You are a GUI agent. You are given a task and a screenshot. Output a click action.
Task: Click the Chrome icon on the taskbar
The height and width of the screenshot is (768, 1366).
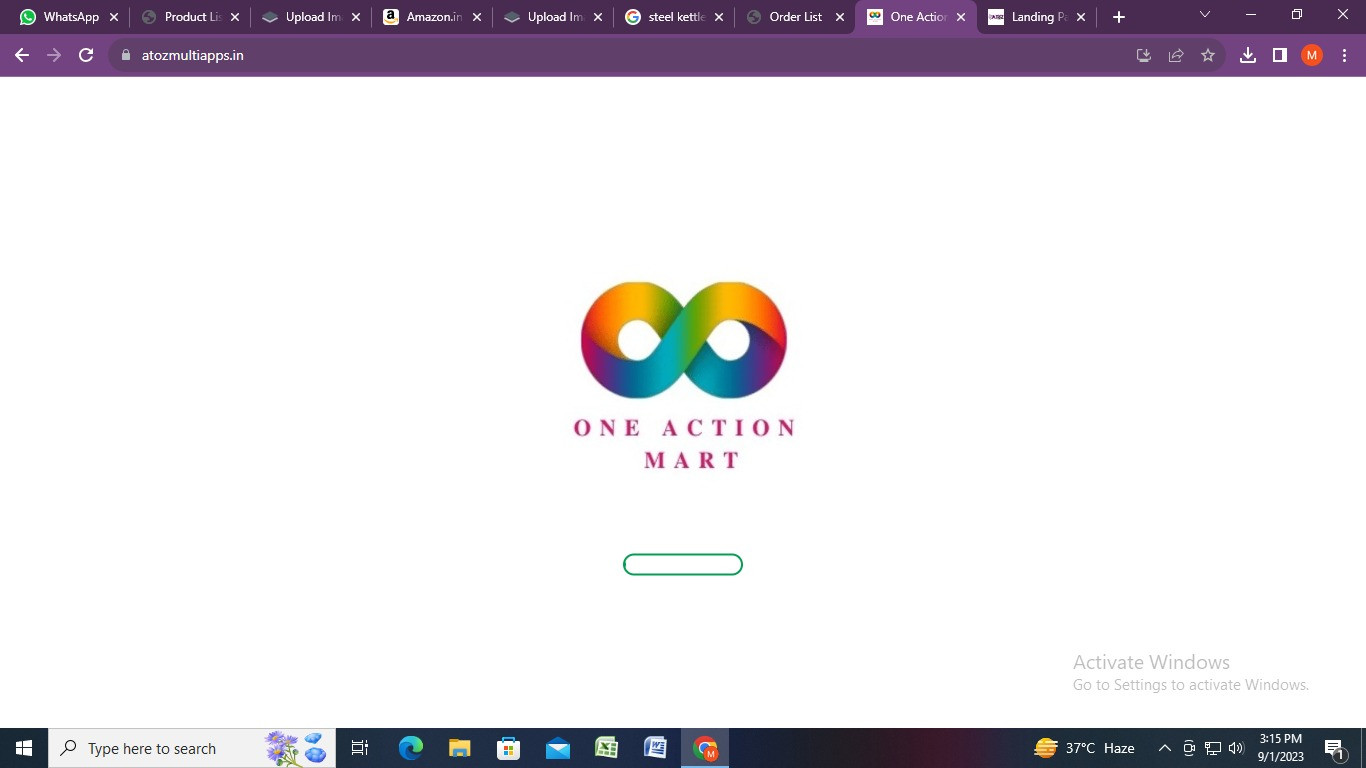[706, 748]
